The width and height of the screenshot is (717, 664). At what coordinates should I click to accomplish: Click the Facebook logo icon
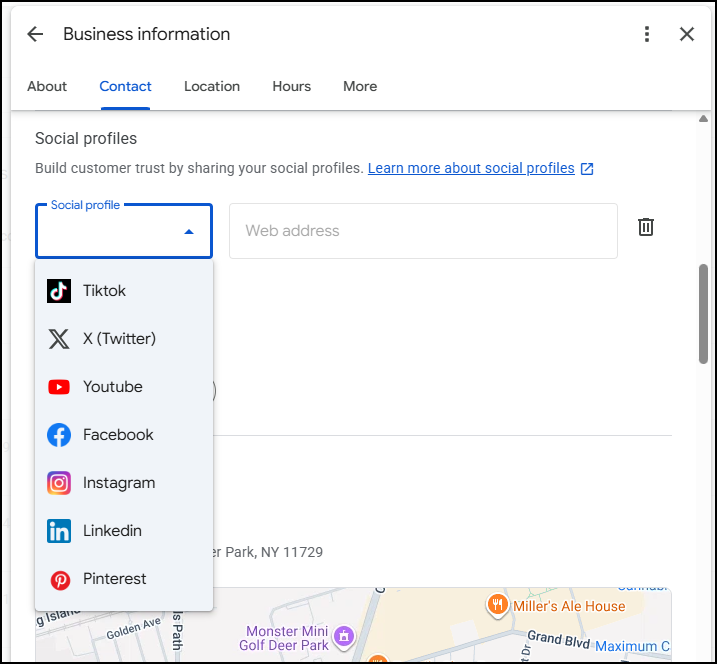click(59, 435)
